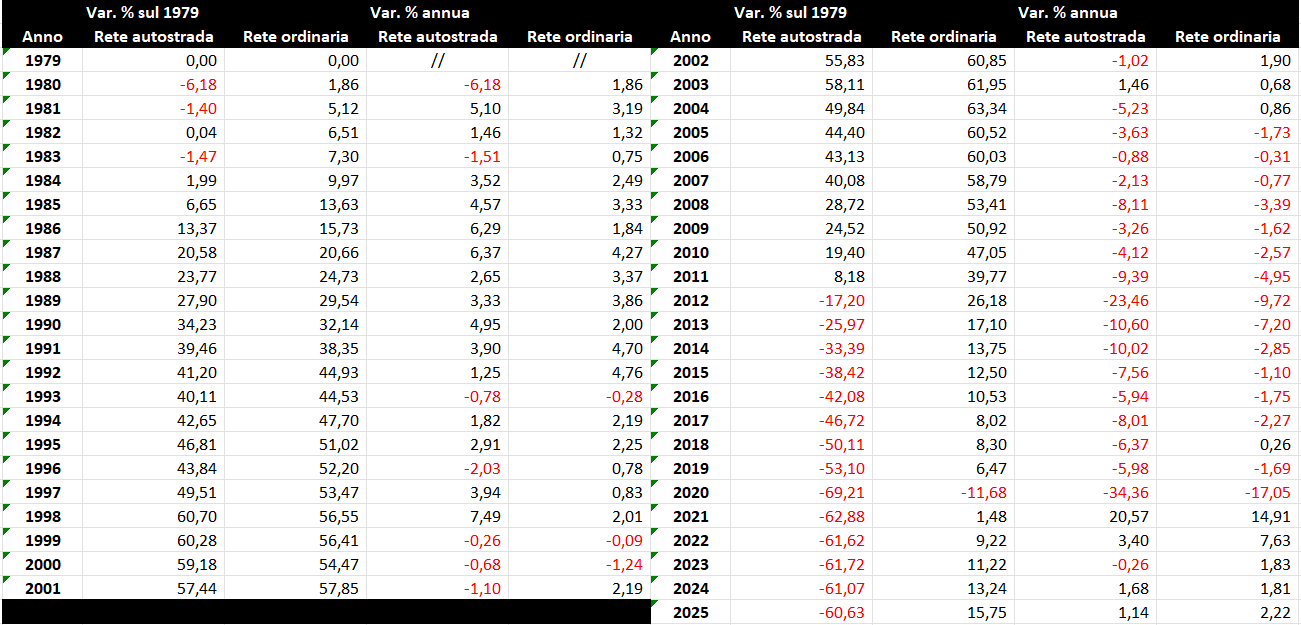
Task: Click the 2002 year cell
Action: click(x=690, y=60)
